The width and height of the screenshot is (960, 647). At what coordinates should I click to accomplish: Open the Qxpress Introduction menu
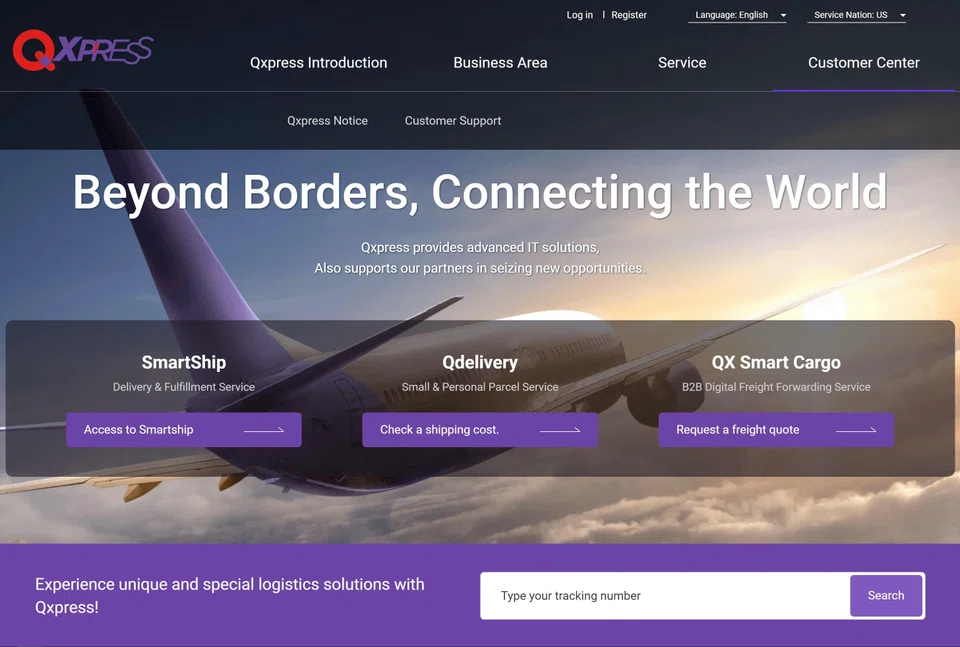318,62
